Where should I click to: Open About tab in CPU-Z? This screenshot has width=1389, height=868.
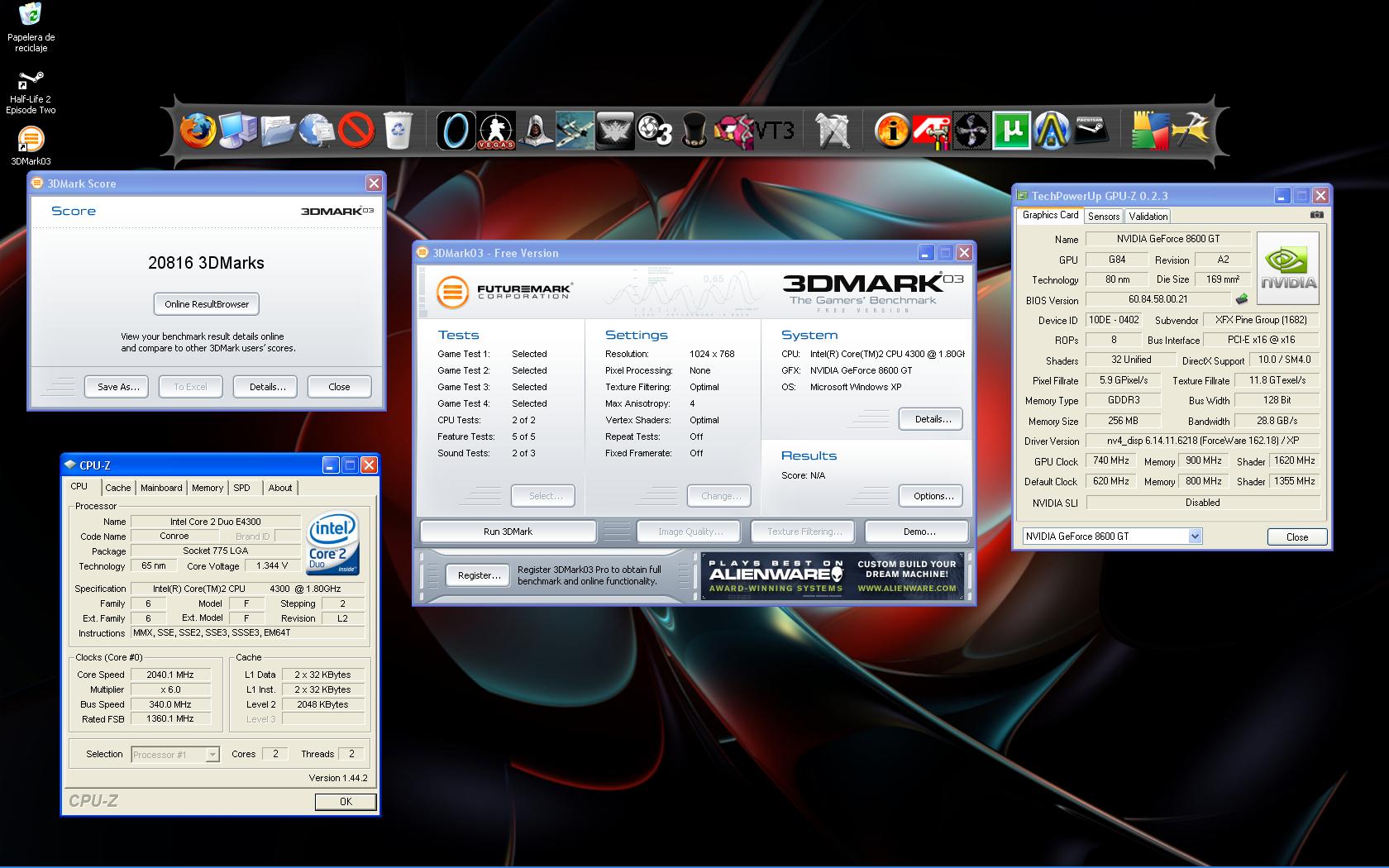[280, 488]
